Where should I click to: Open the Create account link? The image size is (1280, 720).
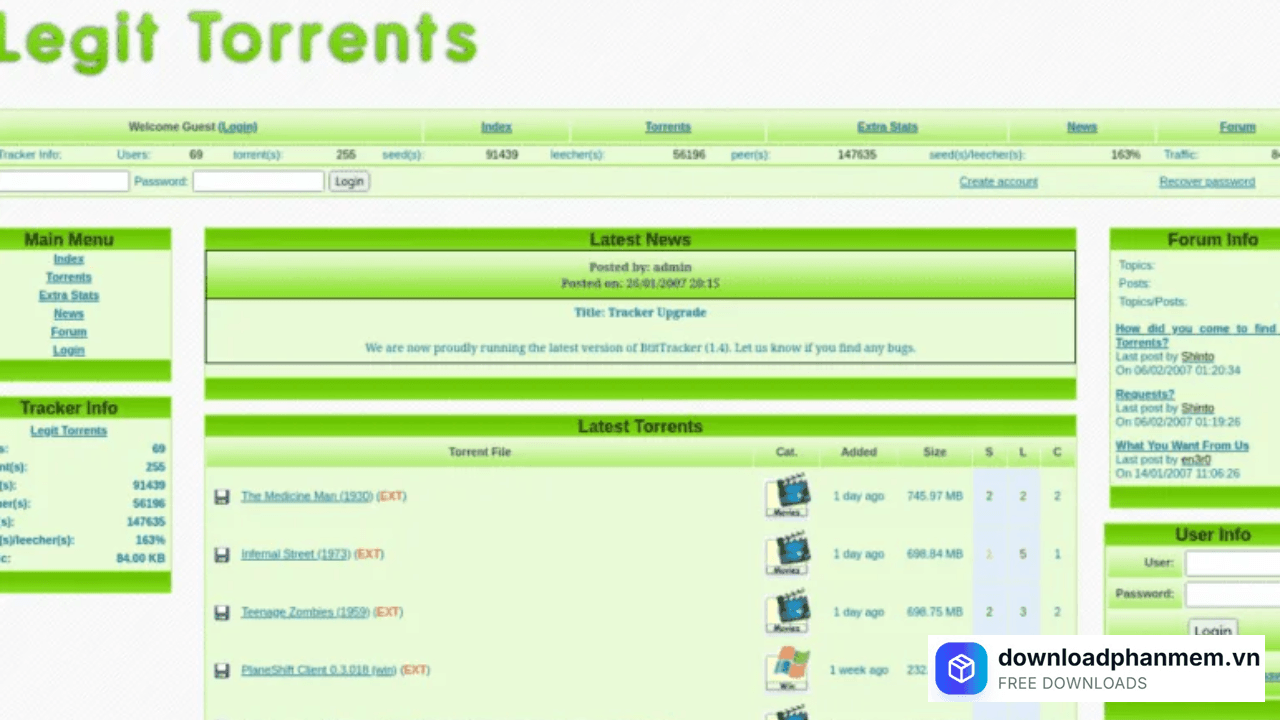(998, 181)
